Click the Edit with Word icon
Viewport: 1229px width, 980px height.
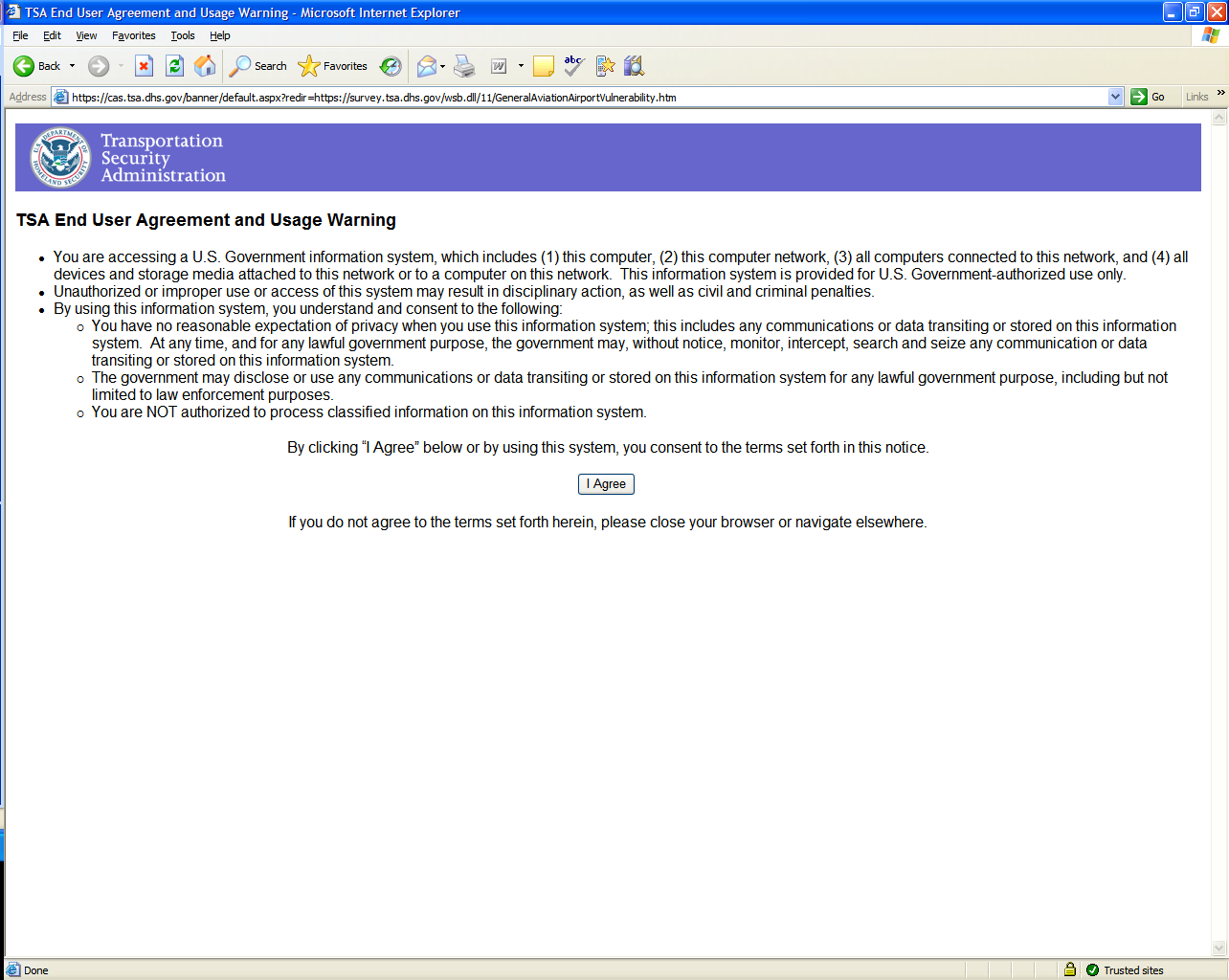point(499,66)
